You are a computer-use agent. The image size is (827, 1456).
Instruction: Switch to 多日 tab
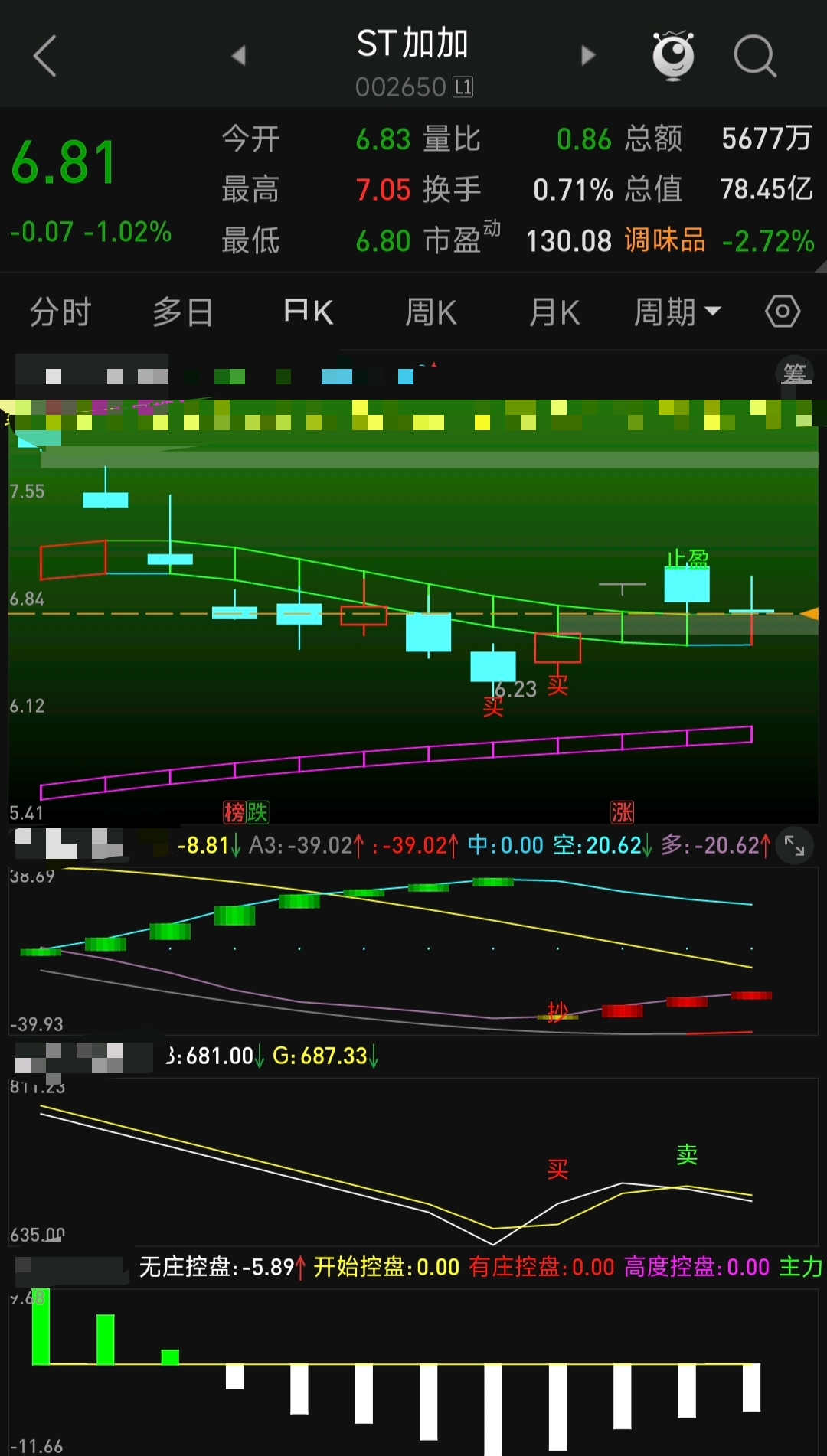coord(182,312)
